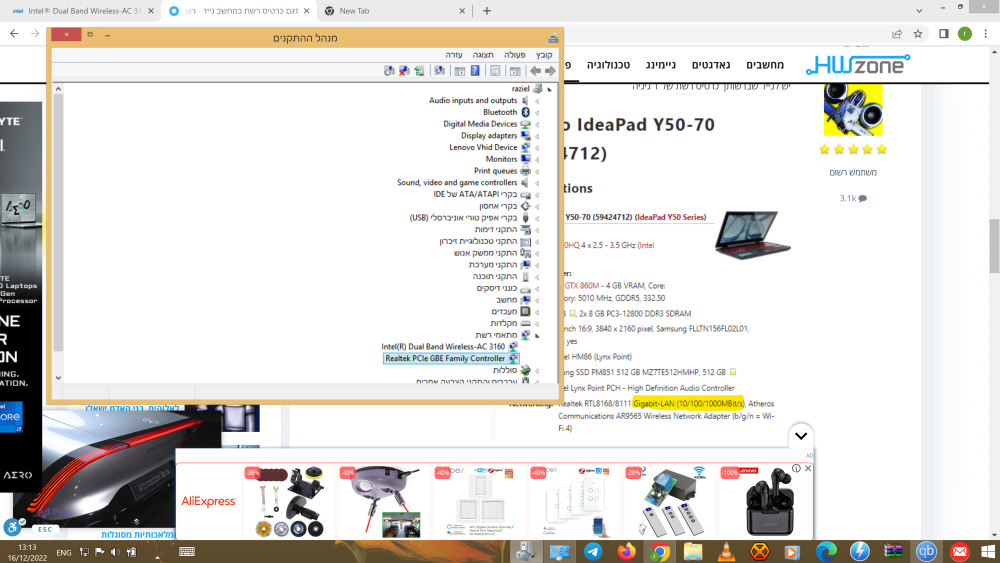Click the Forward arrow in Device Manager toolbar

point(550,71)
